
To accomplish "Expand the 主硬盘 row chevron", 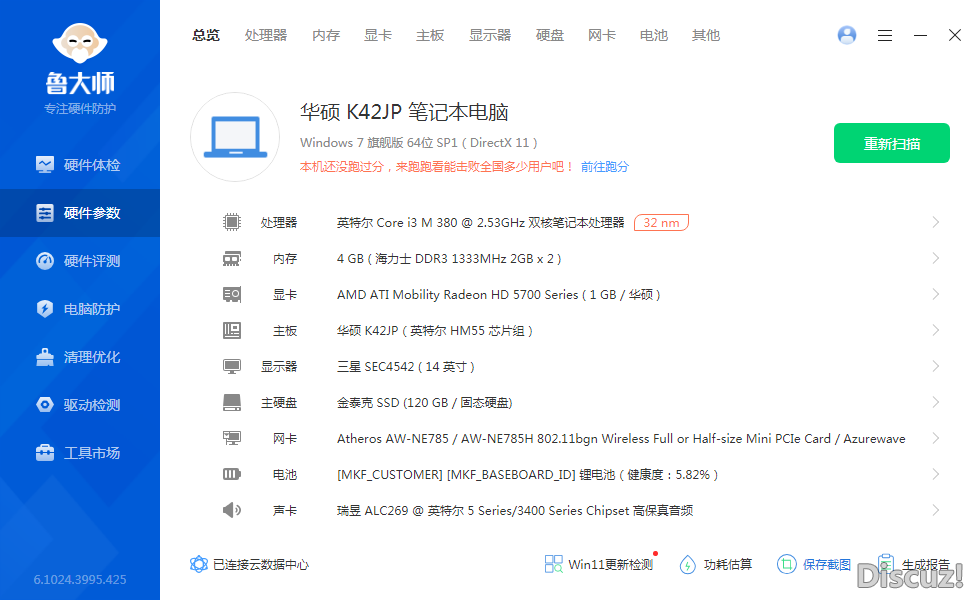I will pyautogui.click(x=936, y=402).
